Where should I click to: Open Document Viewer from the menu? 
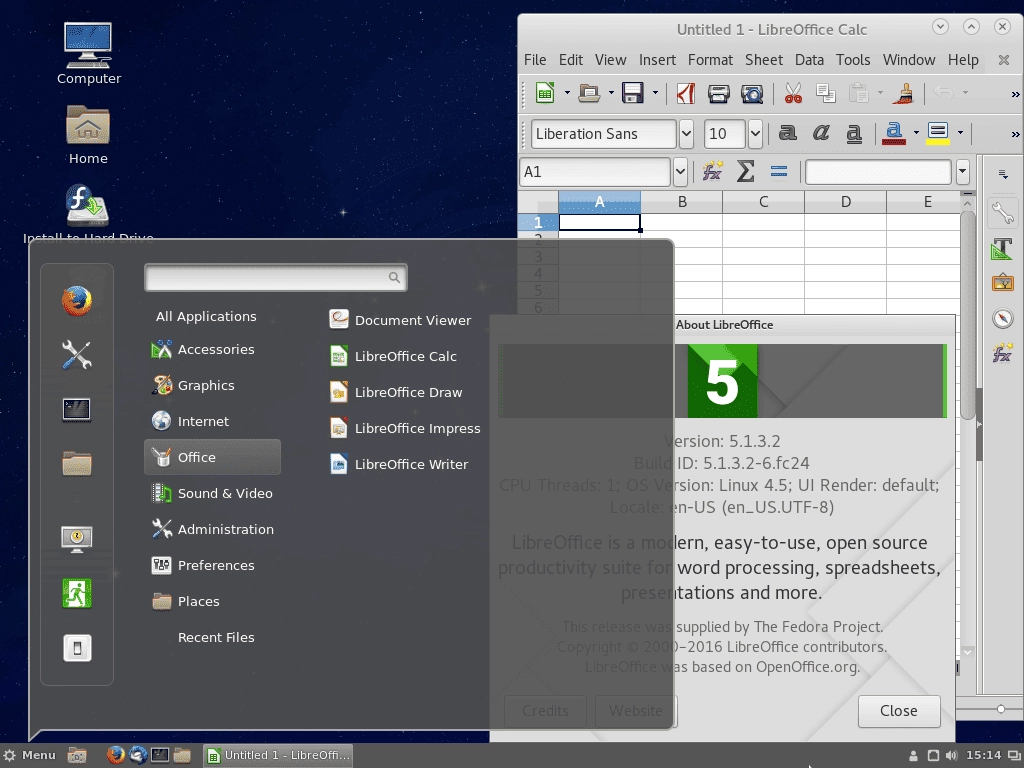click(x=400, y=320)
